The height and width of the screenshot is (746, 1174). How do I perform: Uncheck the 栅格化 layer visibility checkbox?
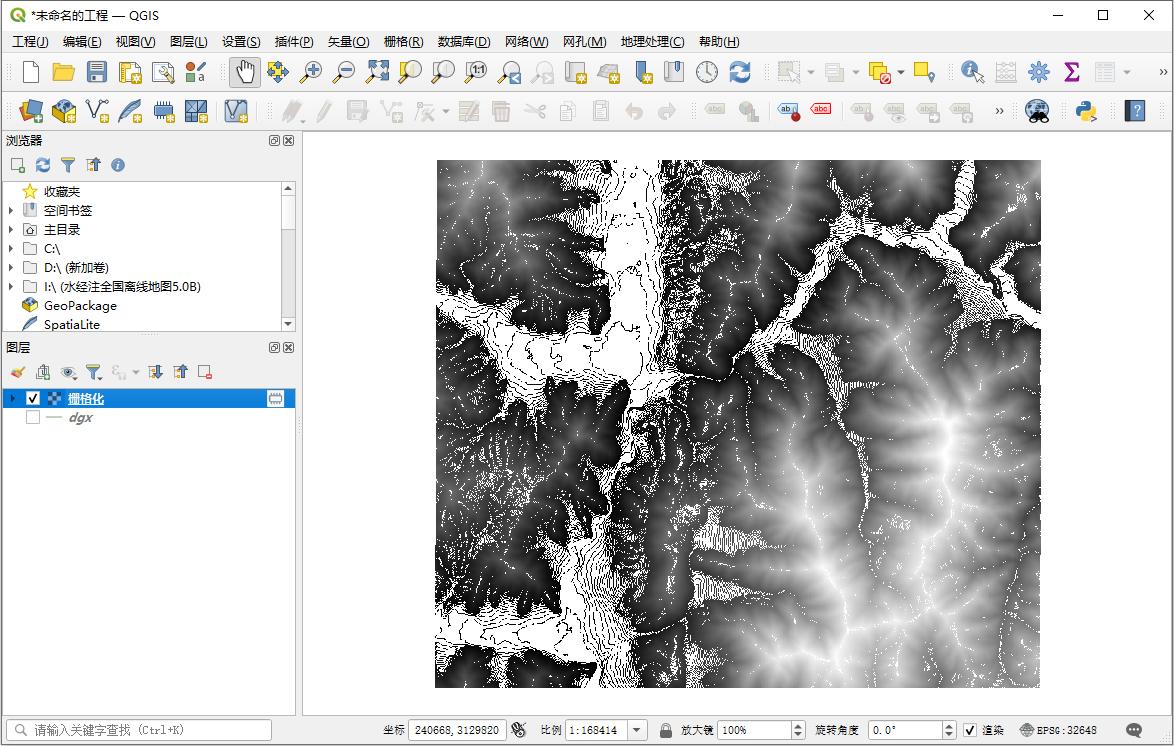click(x=33, y=399)
